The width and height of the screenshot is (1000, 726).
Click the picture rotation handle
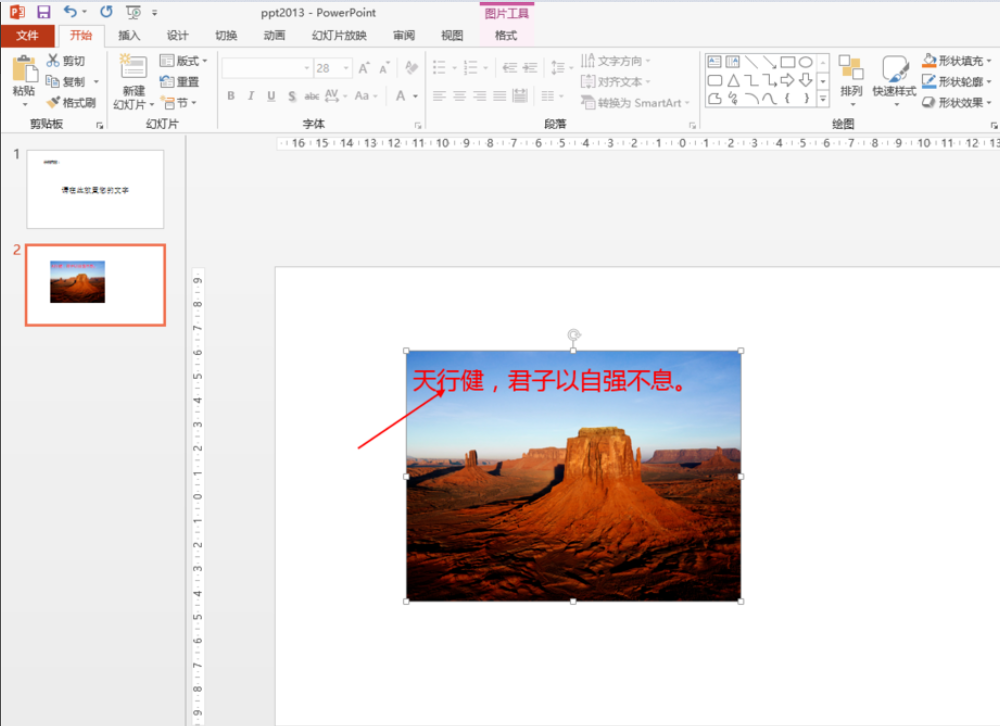(x=573, y=334)
